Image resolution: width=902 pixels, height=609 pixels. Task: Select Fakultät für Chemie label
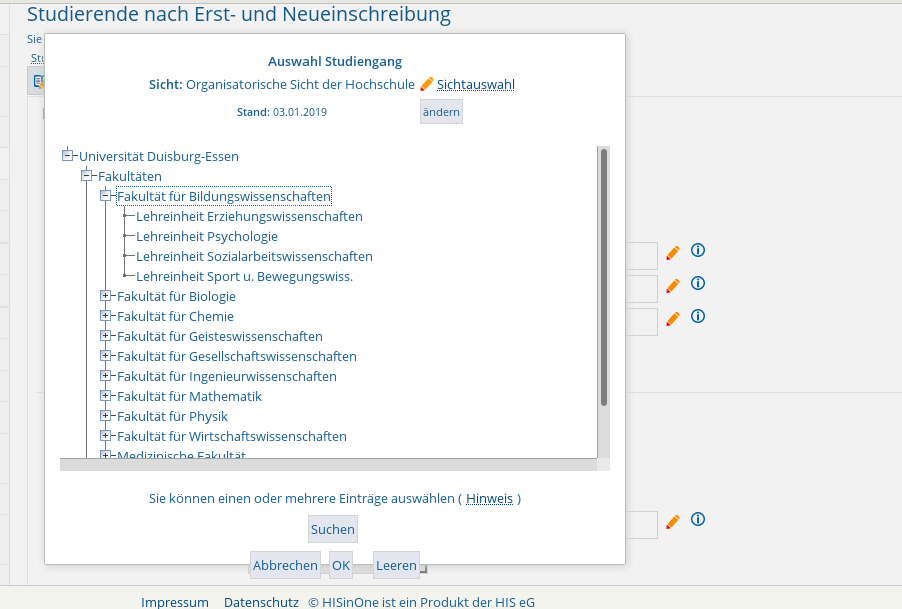(x=175, y=316)
